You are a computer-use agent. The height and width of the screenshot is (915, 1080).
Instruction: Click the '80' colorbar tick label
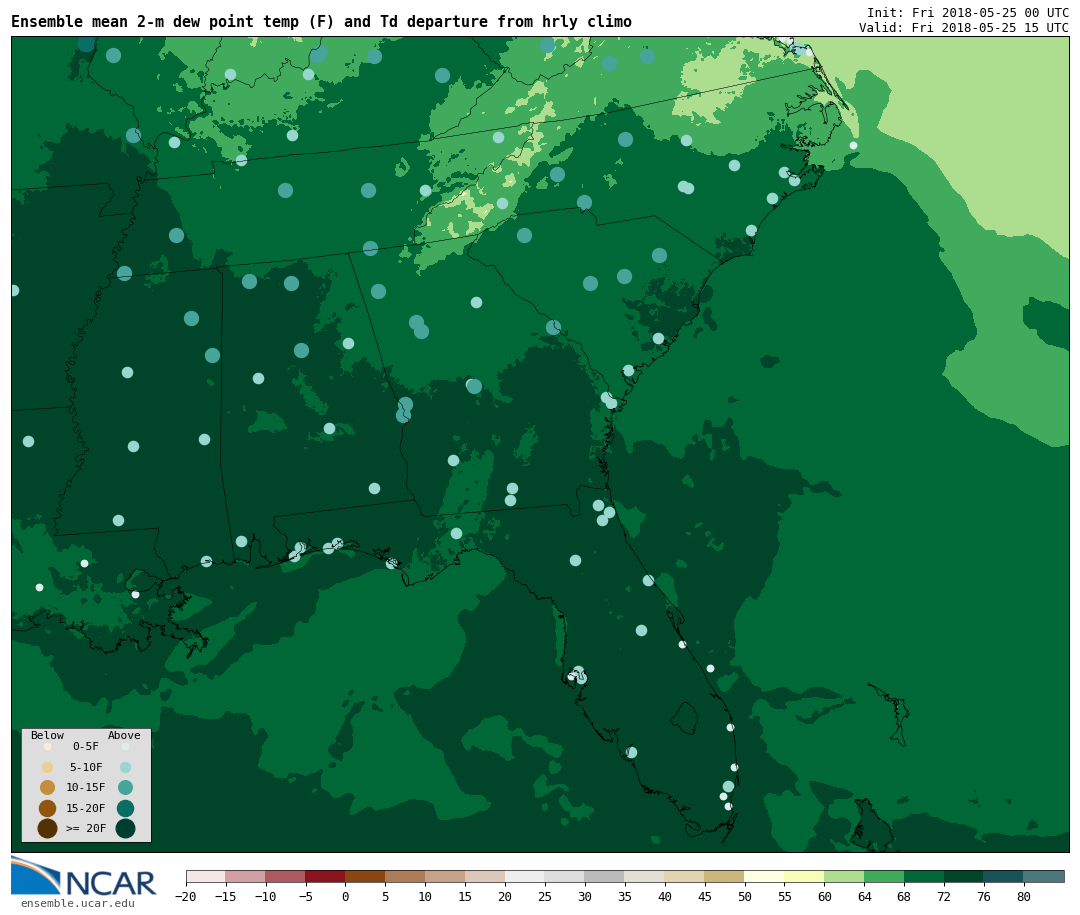pyautogui.click(x=1025, y=896)
